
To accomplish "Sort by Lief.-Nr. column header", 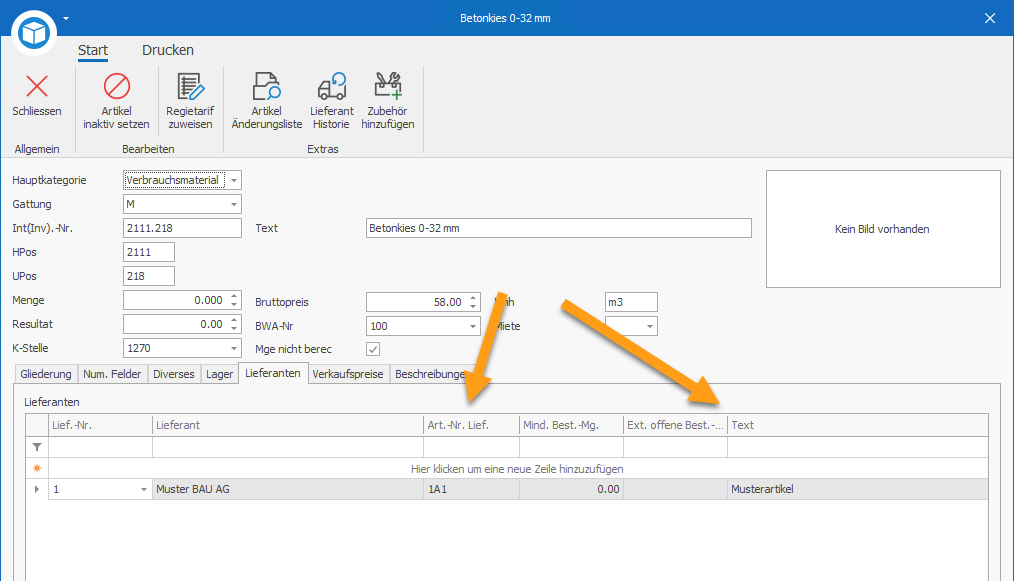I will (x=100, y=425).
